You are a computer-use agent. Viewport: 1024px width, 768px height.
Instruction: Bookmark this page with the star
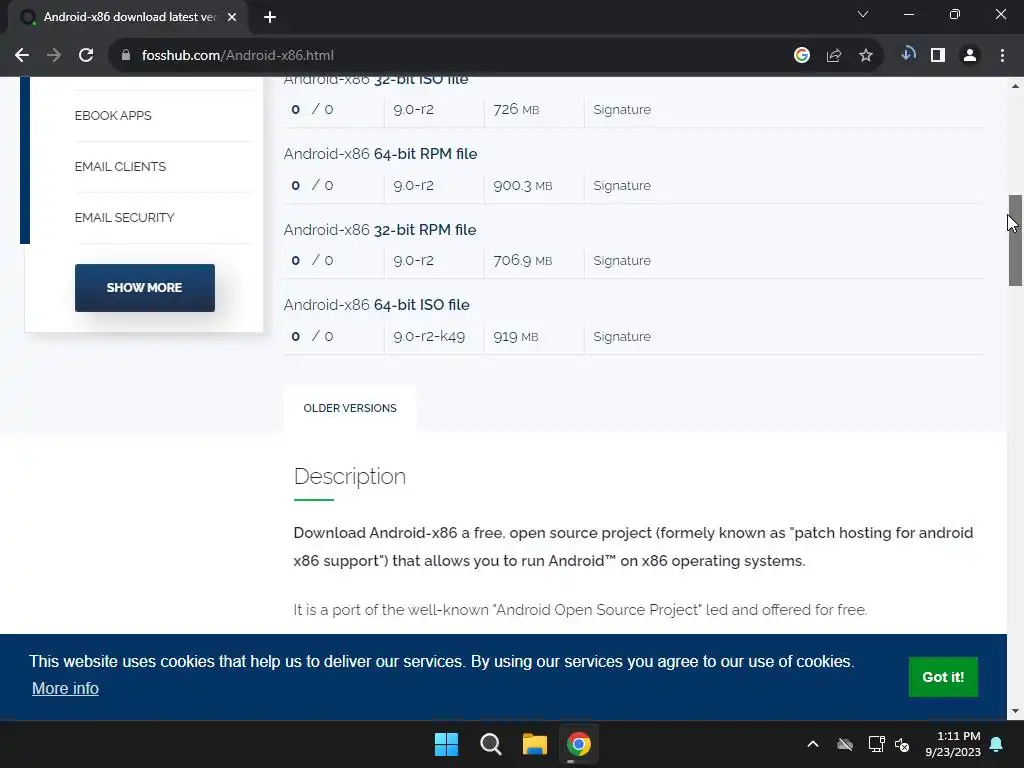[866, 56]
